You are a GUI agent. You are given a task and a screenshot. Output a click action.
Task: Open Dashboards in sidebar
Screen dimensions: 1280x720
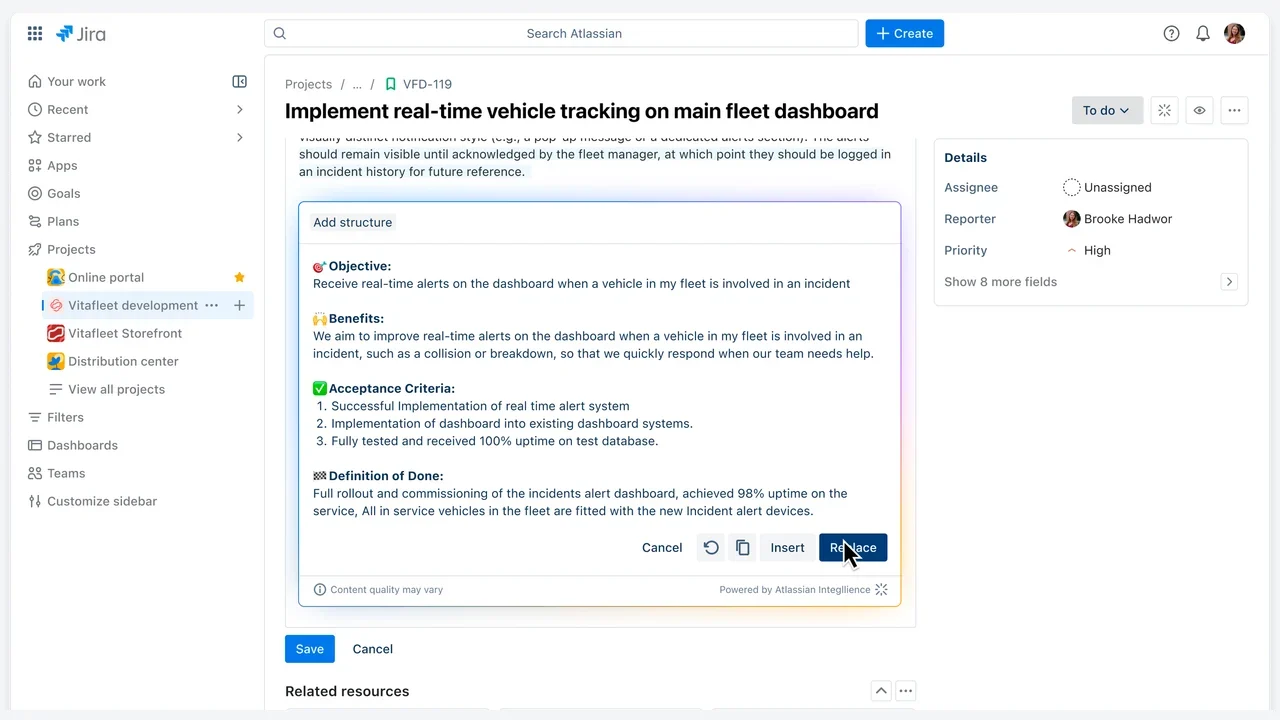coord(82,445)
